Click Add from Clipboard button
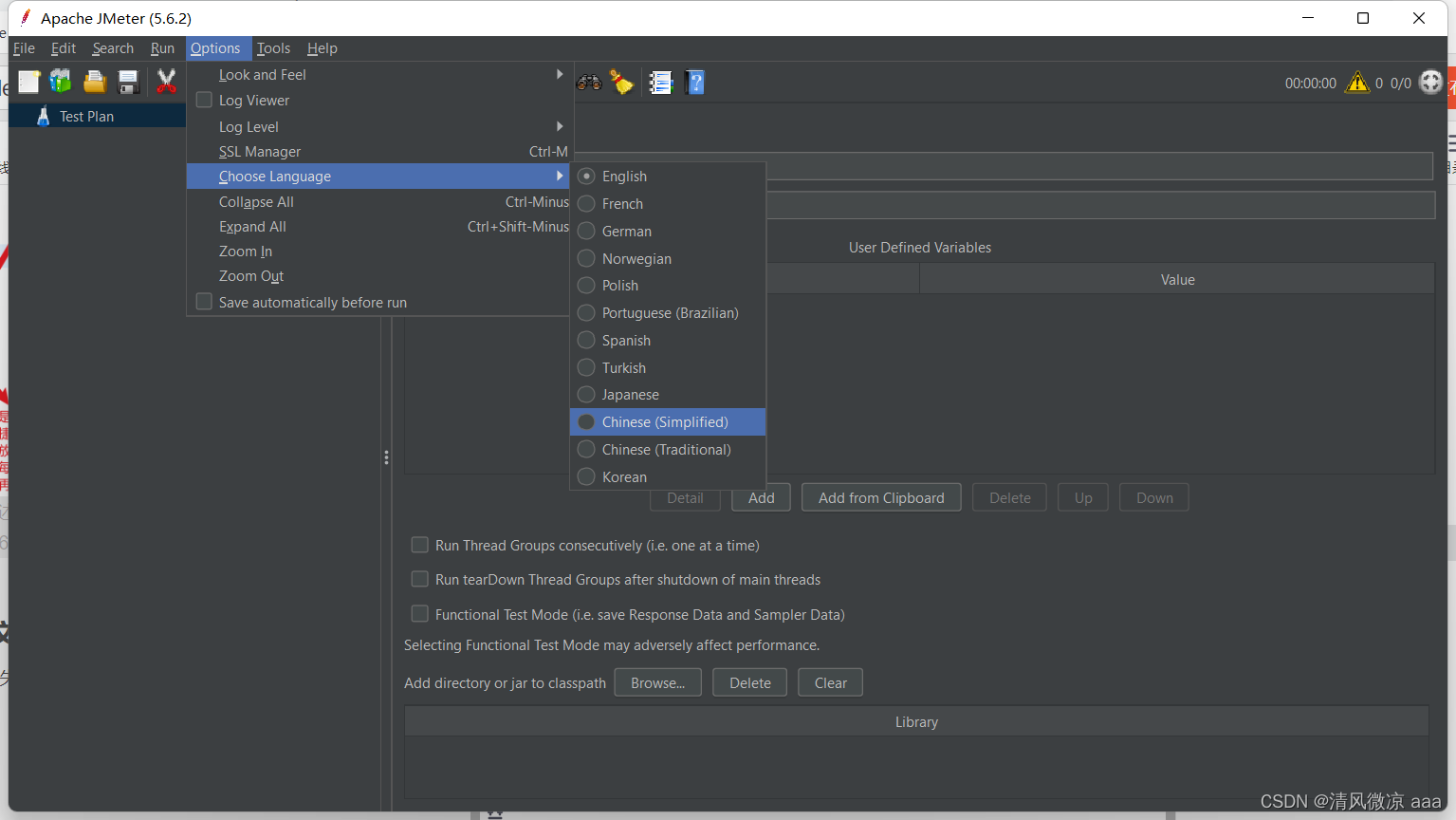This screenshot has height=820, width=1456. click(x=881, y=498)
